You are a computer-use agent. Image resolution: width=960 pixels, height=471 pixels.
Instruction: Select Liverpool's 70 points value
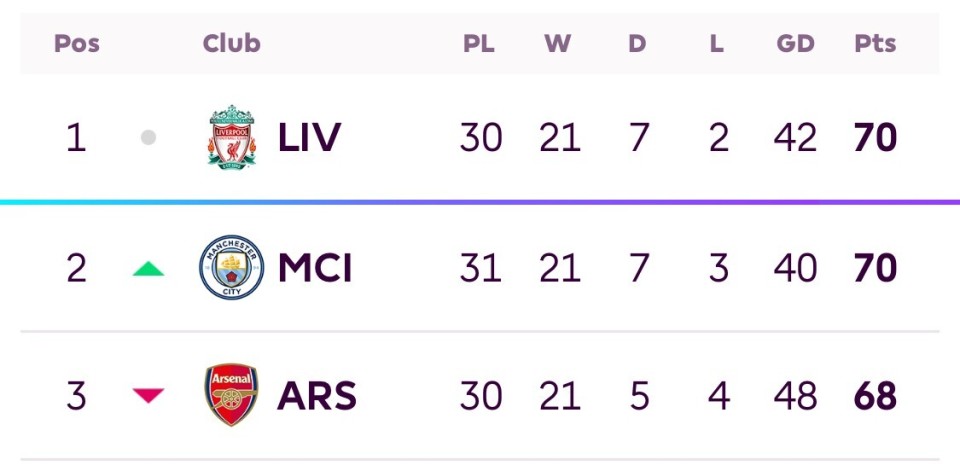[875, 137]
